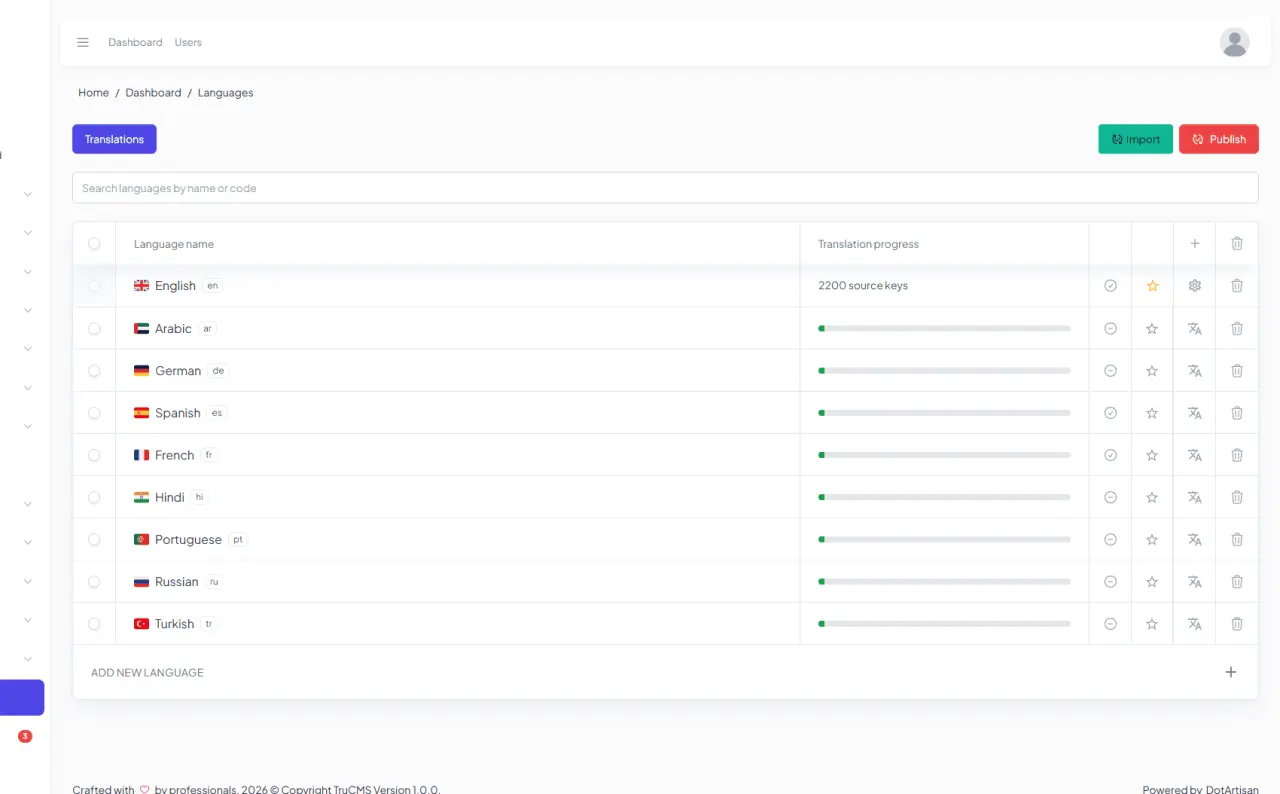This screenshot has width=1280, height=794.
Task: Toggle Hindi active status icon
Action: 1110,497
